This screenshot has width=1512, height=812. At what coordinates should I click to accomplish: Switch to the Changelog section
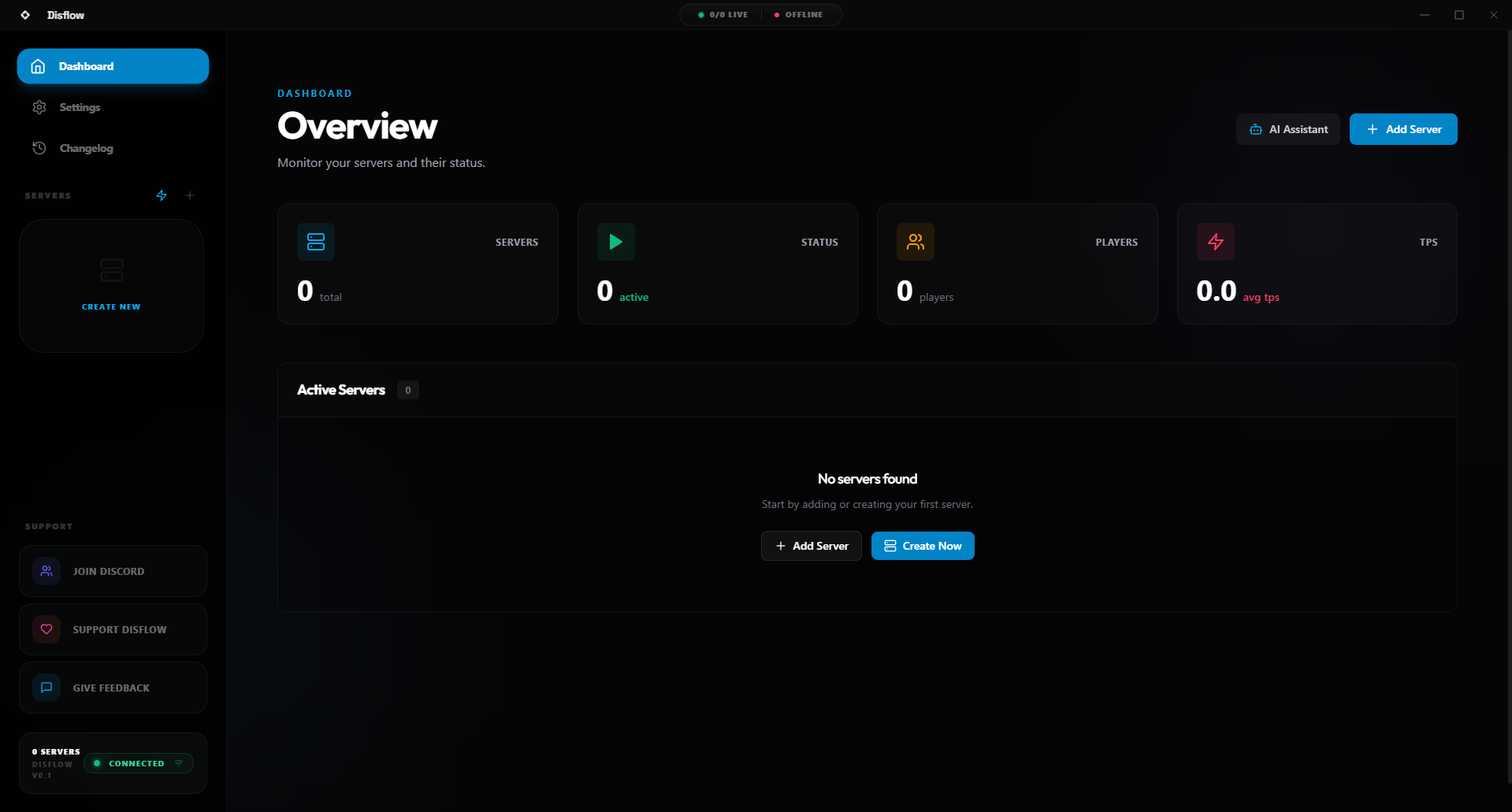87,148
